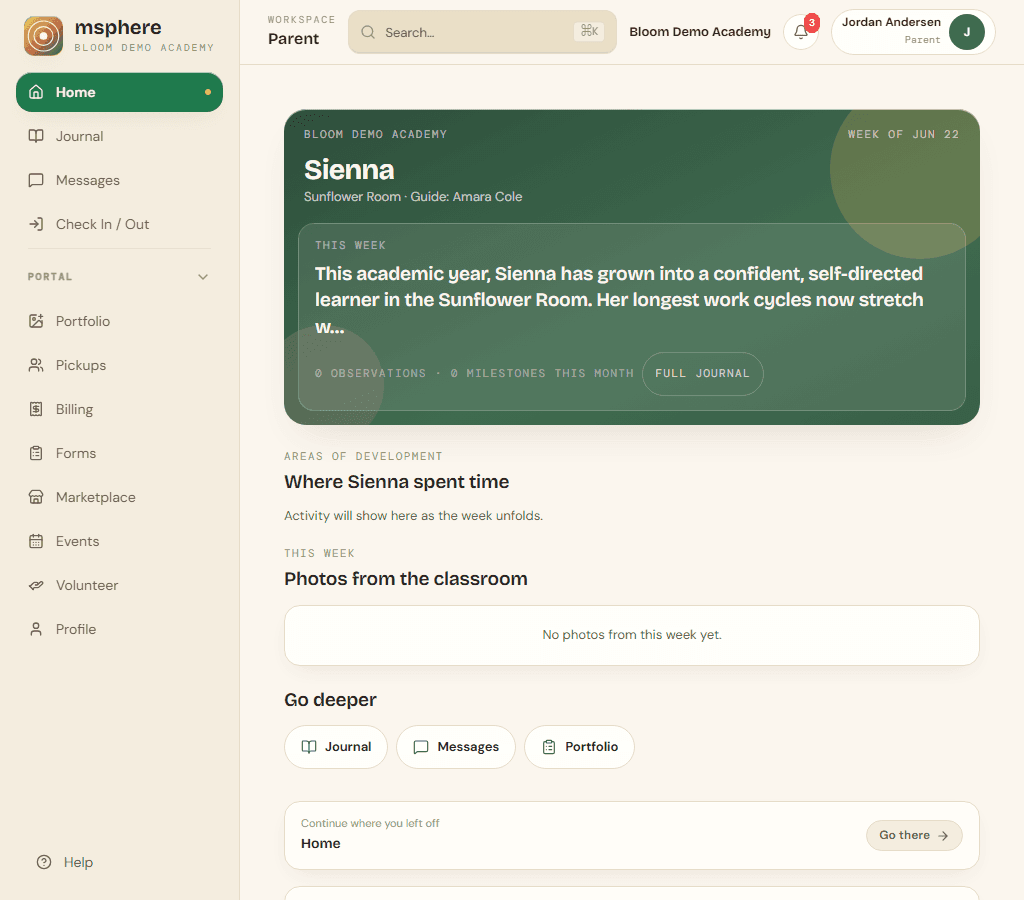
Task: Click the msphere logo icon
Action: (x=43, y=36)
